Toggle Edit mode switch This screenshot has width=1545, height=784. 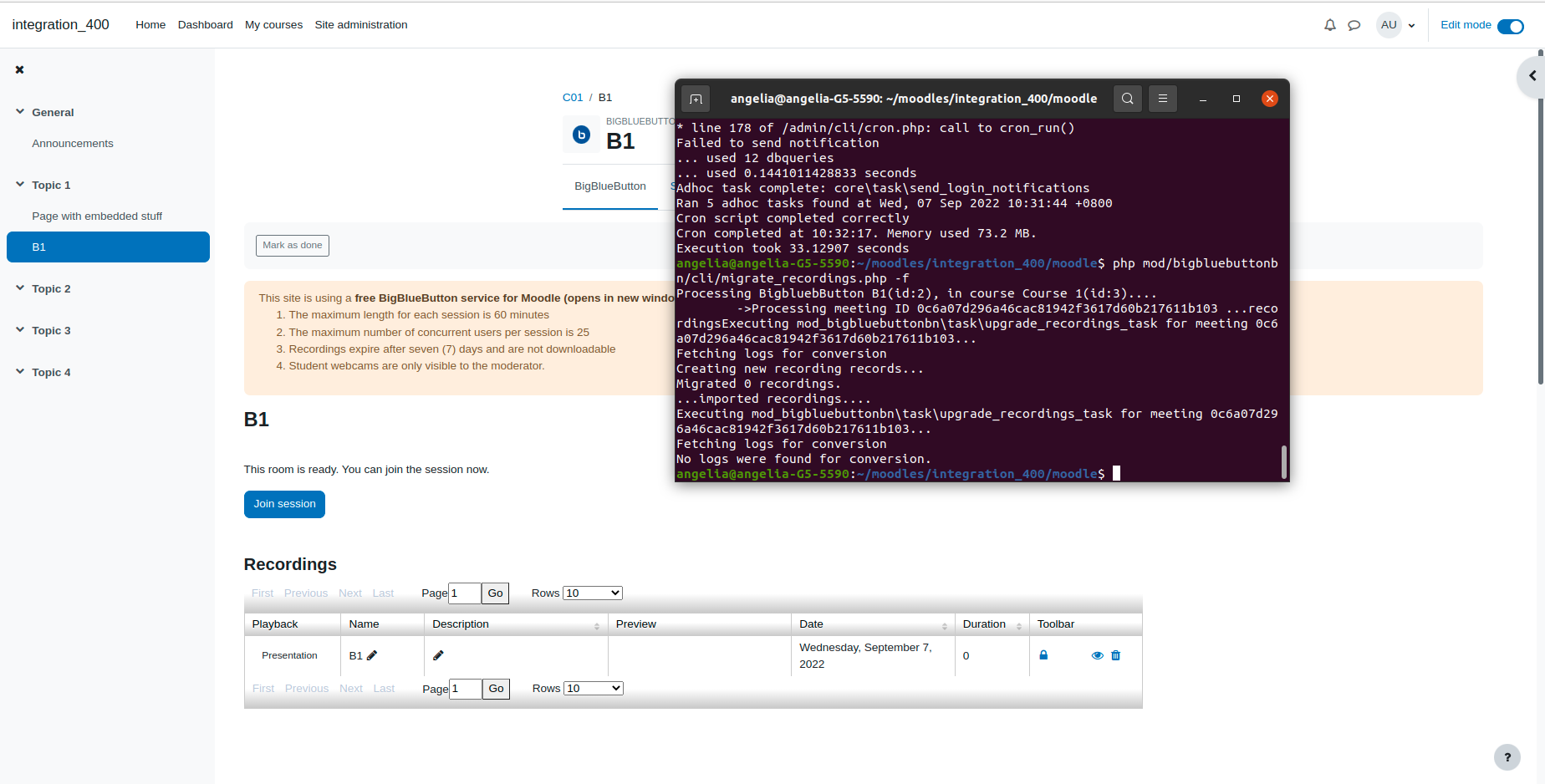[x=1511, y=27]
